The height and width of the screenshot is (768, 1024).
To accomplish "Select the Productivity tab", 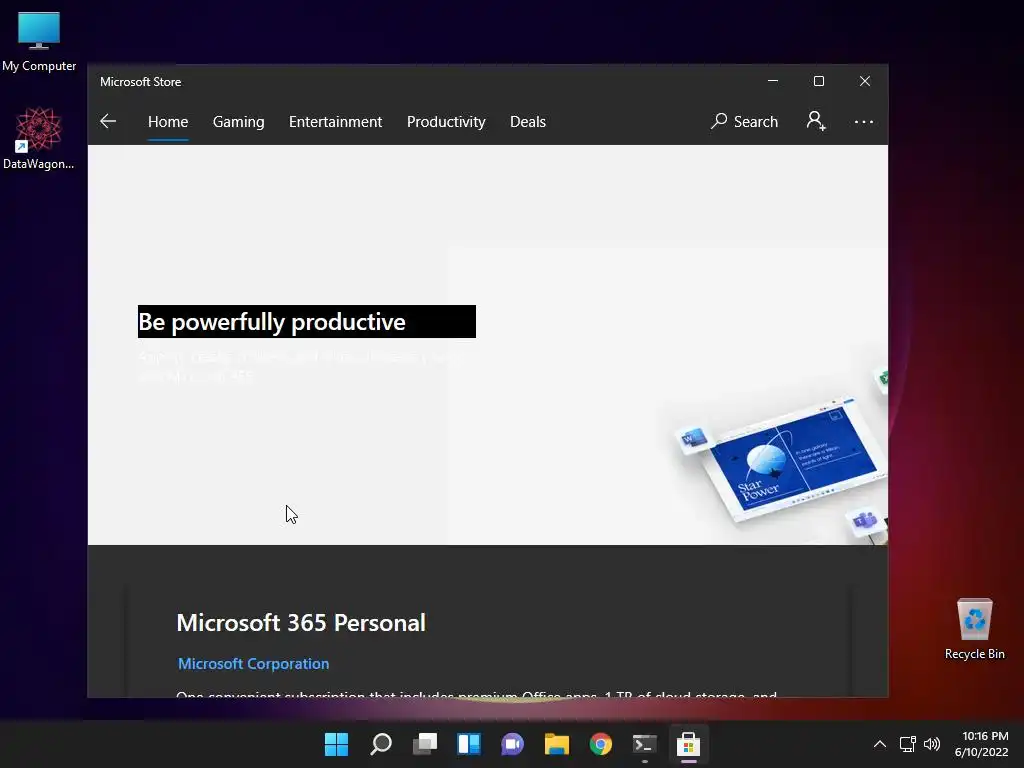I will (x=446, y=121).
